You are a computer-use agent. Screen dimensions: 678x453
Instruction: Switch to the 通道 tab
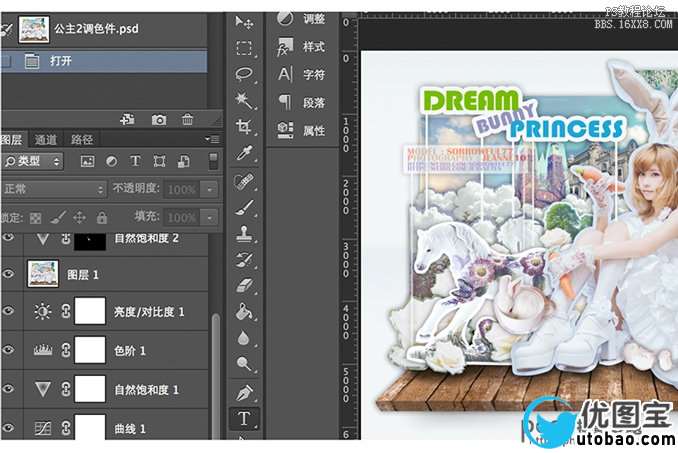coord(45,139)
